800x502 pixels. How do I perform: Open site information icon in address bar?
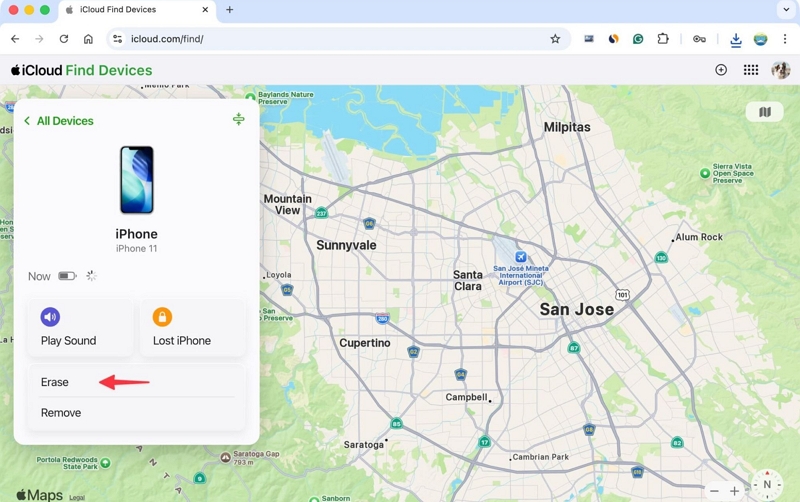click(118, 39)
